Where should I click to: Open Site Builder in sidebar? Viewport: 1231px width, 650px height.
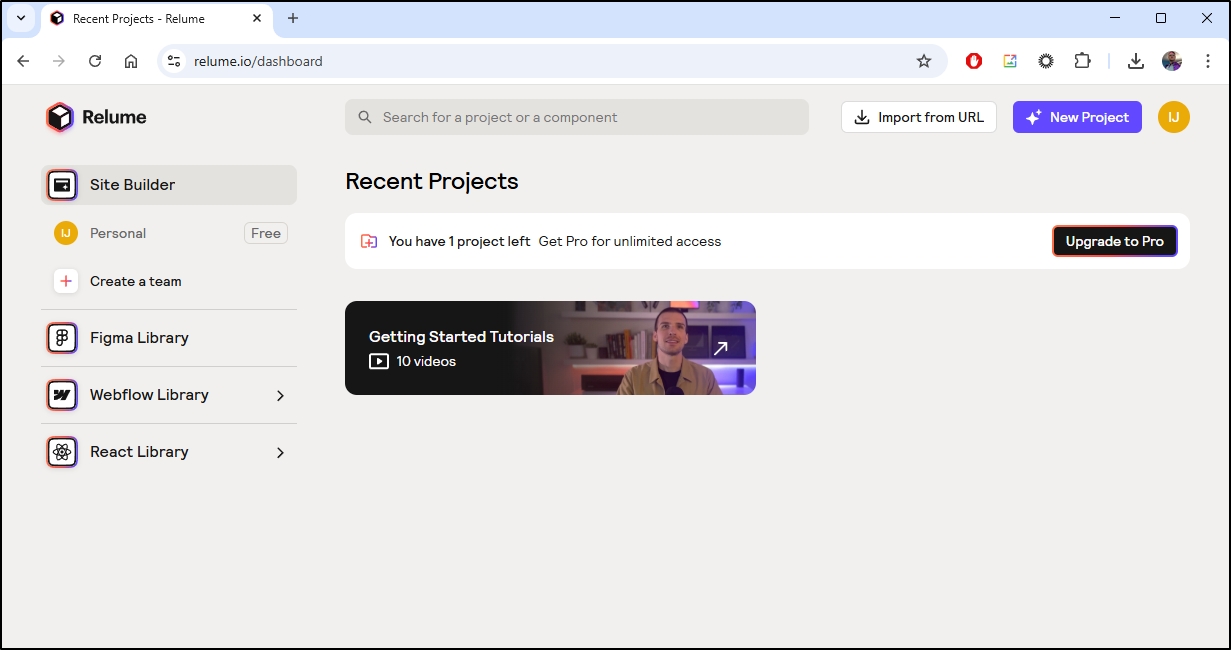coord(169,185)
